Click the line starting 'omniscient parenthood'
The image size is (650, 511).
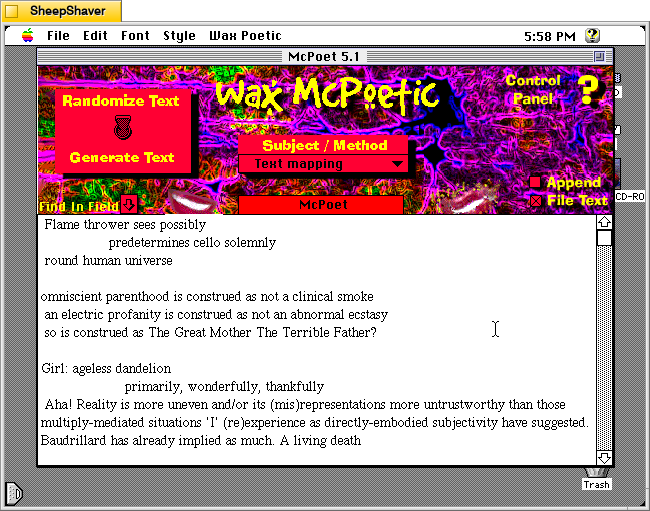(207, 297)
